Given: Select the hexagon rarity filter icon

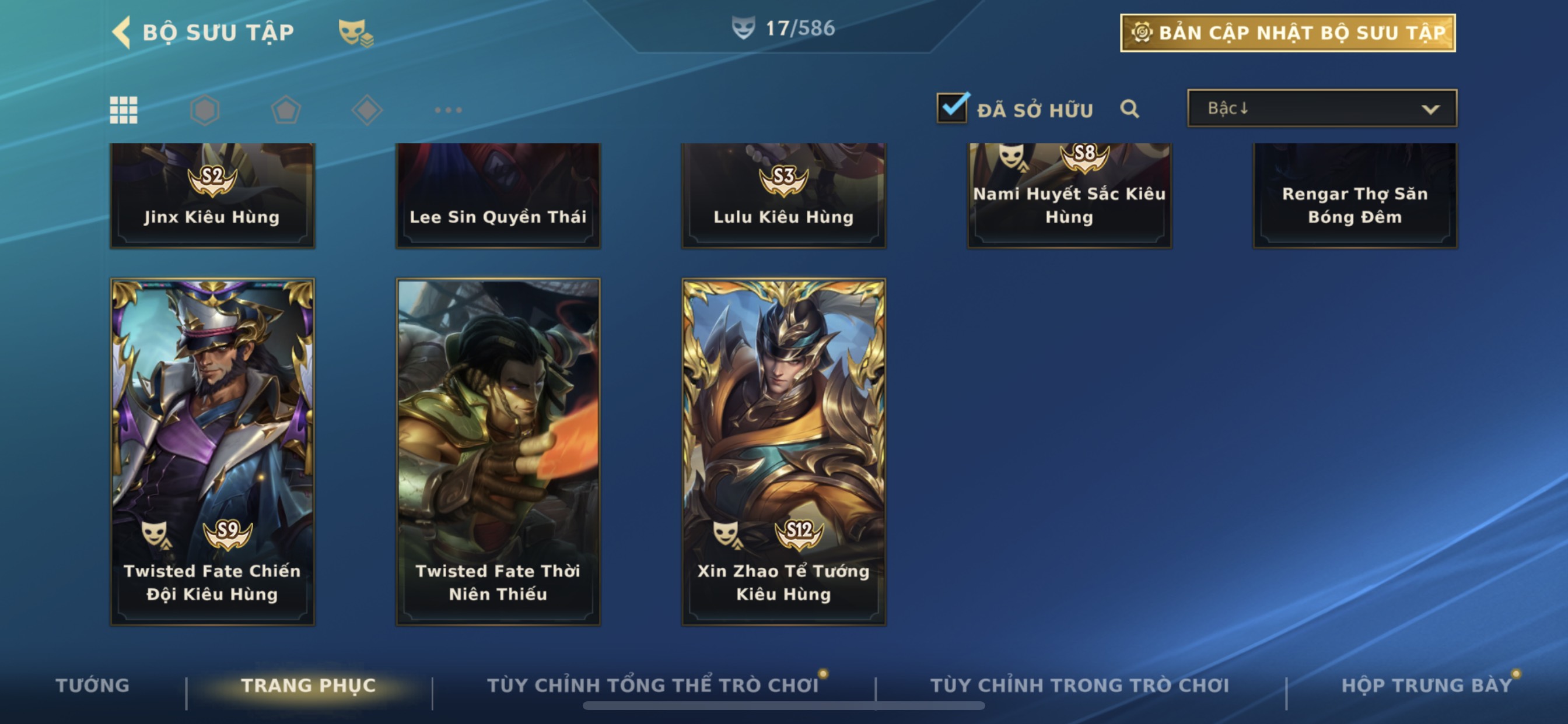Looking at the screenshot, I should pyautogui.click(x=205, y=110).
